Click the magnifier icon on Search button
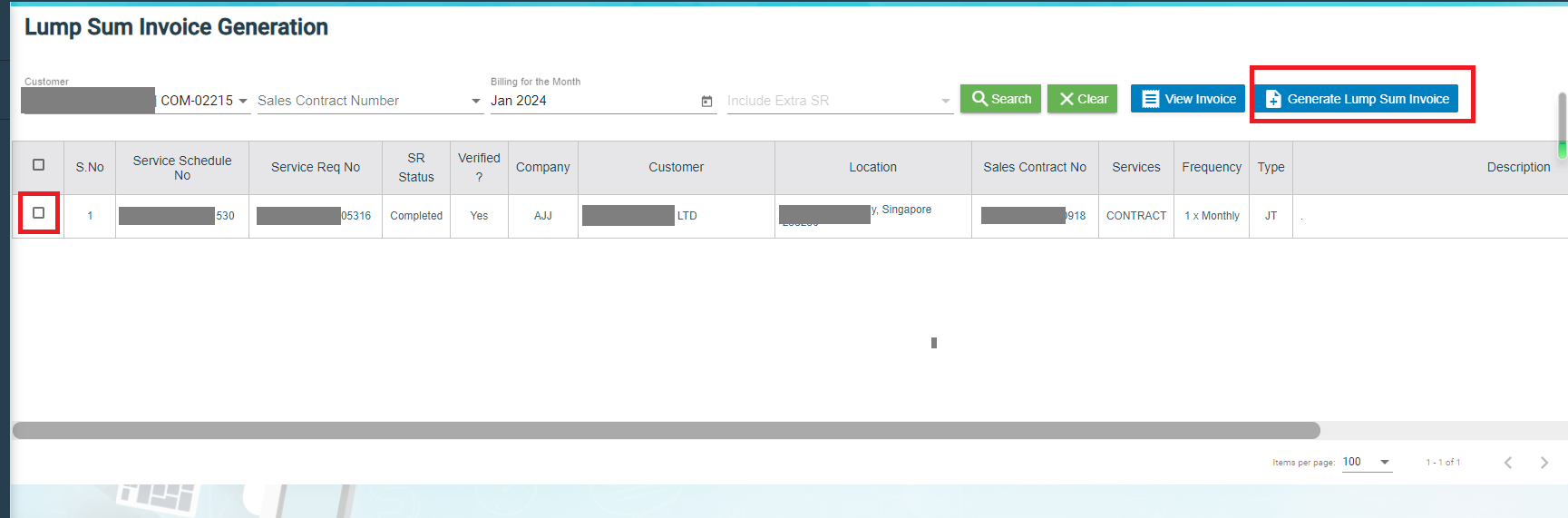1568x518 pixels. pyautogui.click(x=979, y=99)
